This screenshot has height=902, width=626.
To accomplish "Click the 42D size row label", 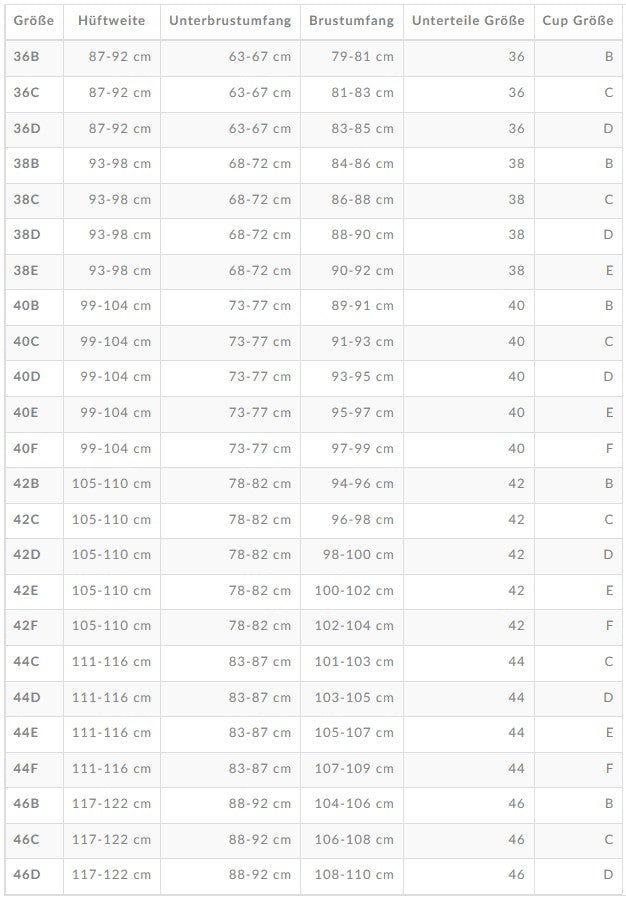I will (27, 555).
